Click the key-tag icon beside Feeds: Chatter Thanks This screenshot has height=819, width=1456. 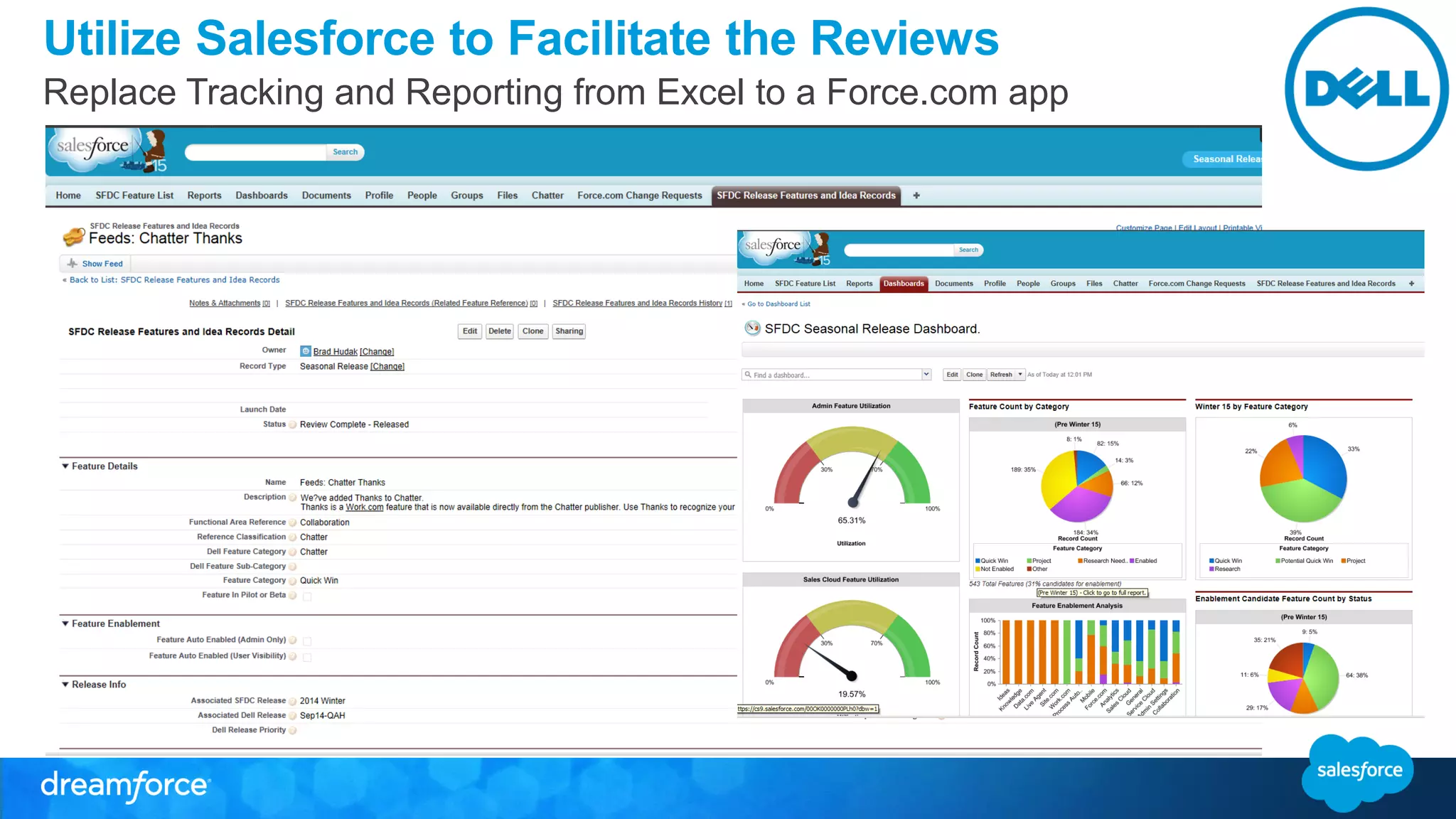[x=74, y=236]
